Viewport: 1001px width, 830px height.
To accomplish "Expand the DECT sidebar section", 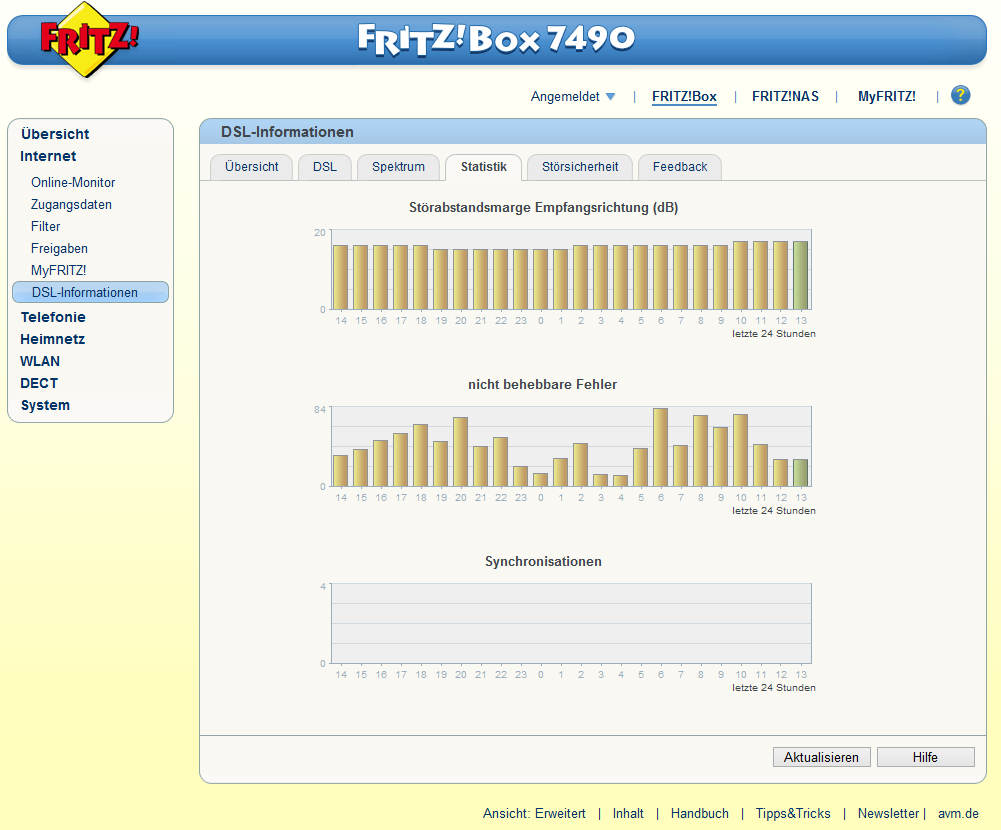I will pyautogui.click(x=39, y=383).
